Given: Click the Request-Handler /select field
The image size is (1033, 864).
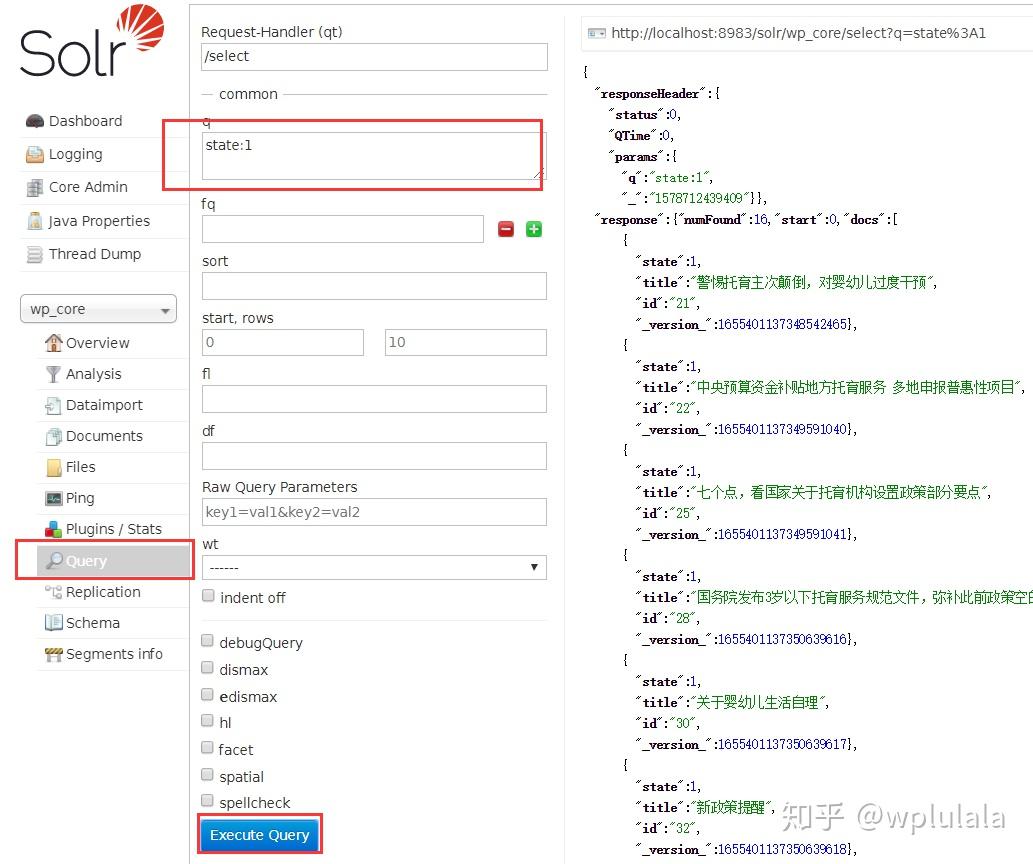Looking at the screenshot, I should point(374,57).
